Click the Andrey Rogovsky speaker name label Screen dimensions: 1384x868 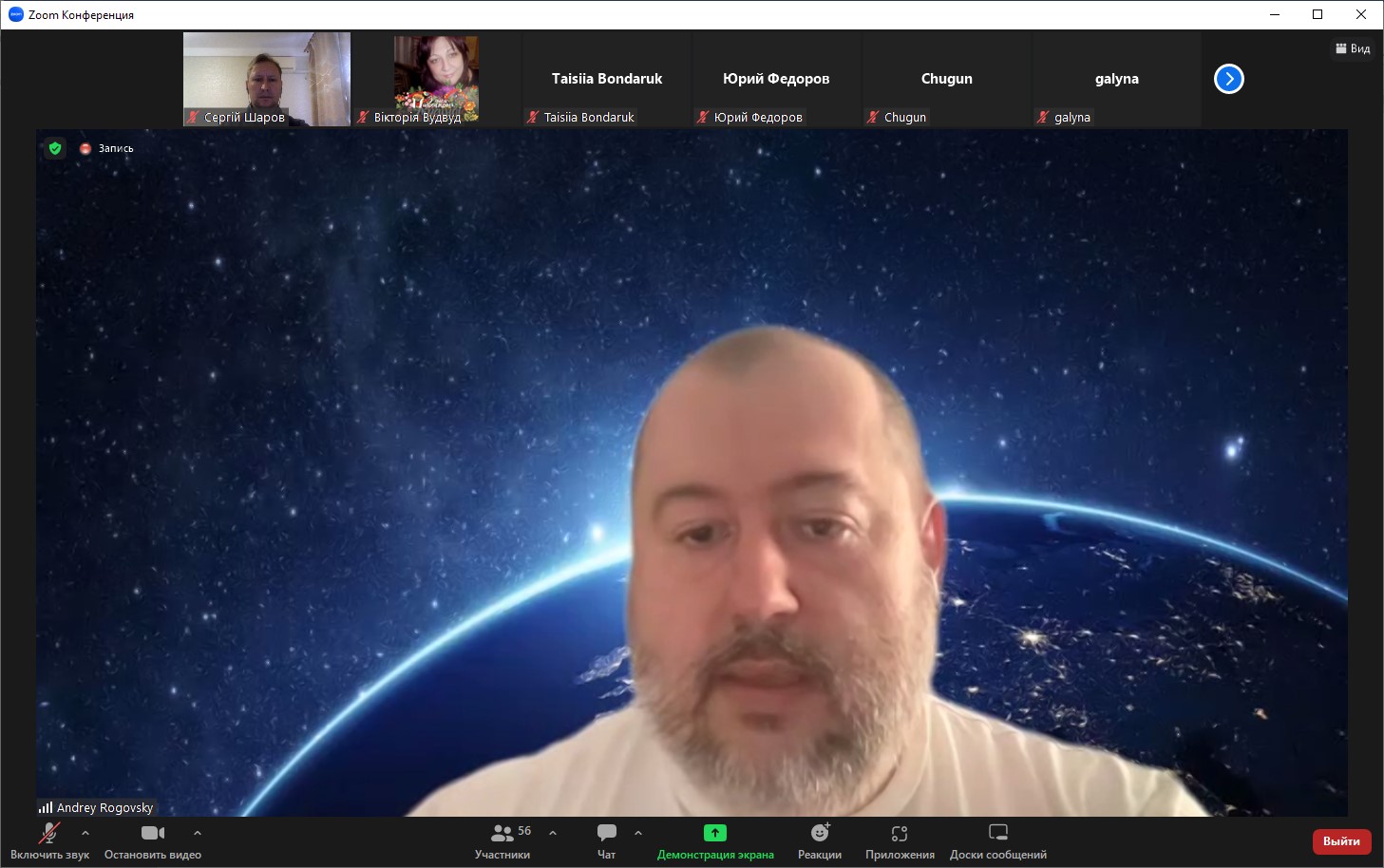coord(104,807)
